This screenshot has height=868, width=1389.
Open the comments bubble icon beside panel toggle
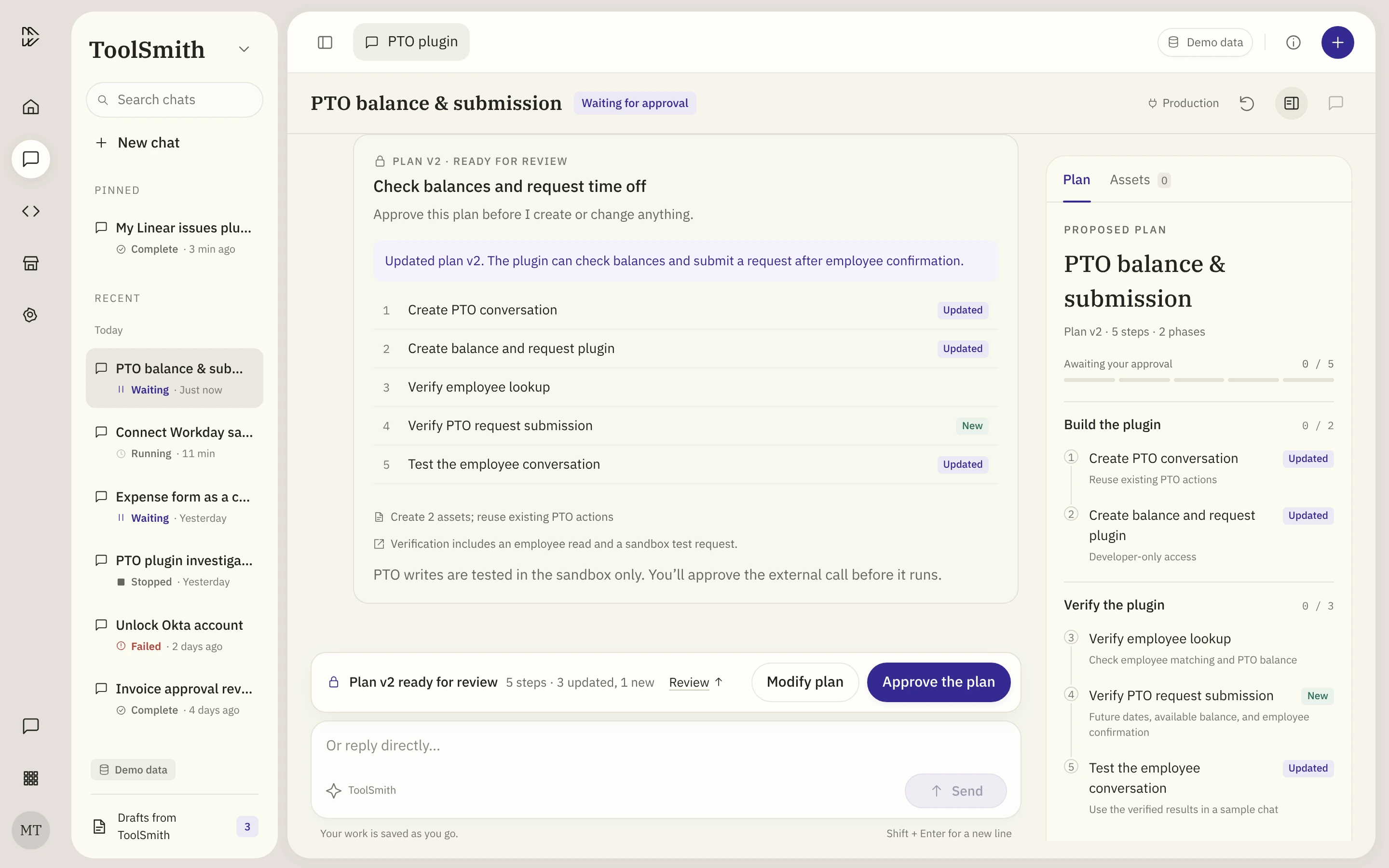(x=1335, y=103)
